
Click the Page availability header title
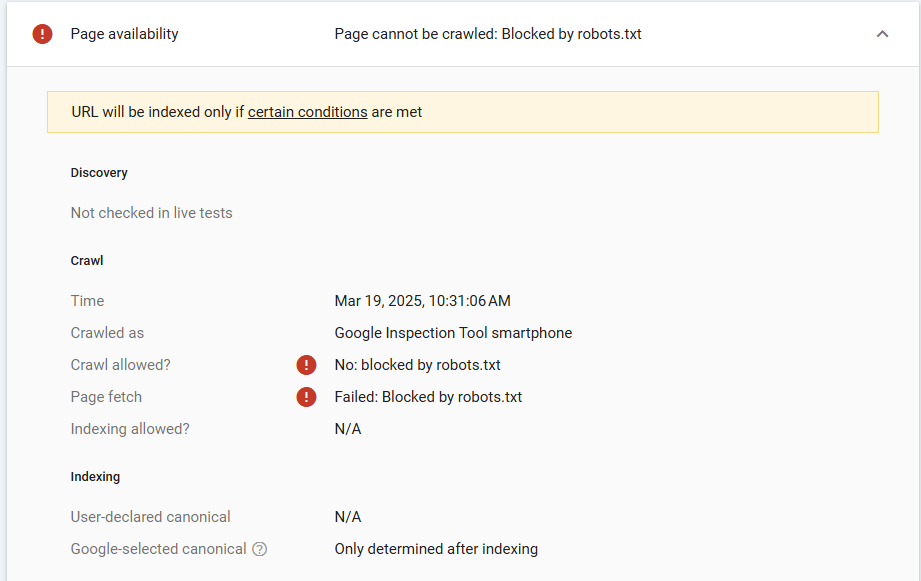124,34
